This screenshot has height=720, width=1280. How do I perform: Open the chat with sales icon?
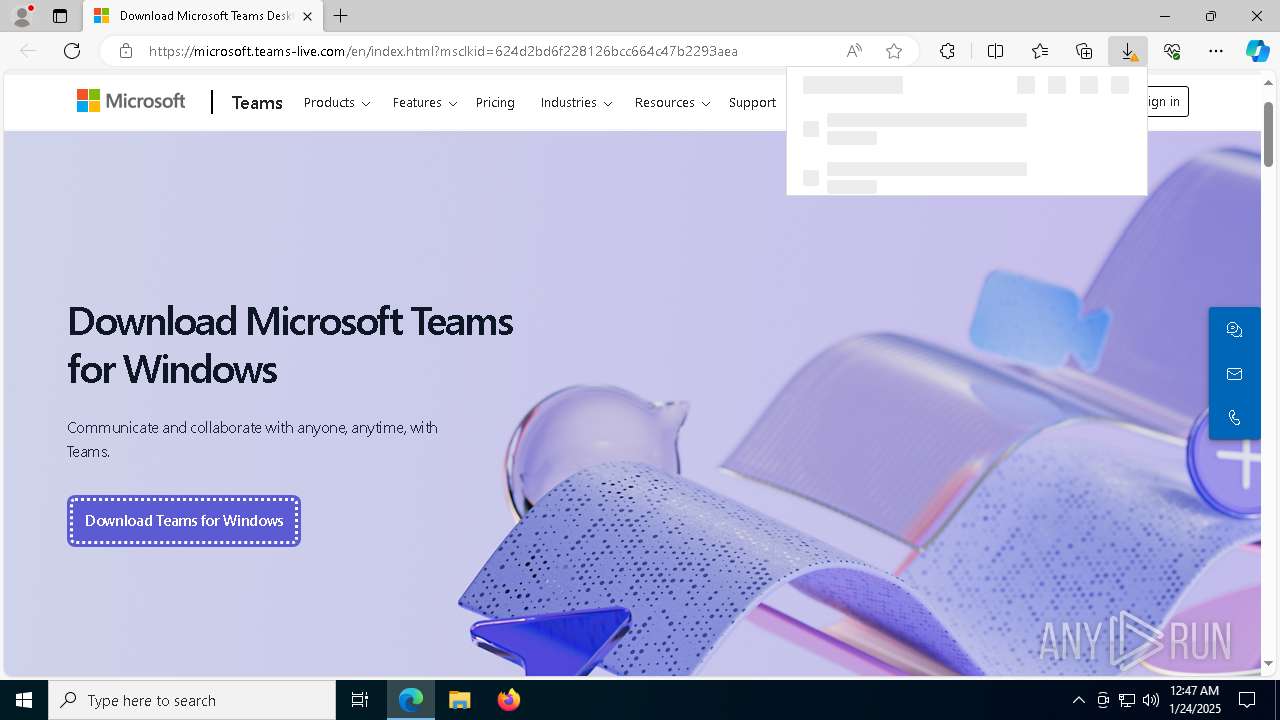1234,330
